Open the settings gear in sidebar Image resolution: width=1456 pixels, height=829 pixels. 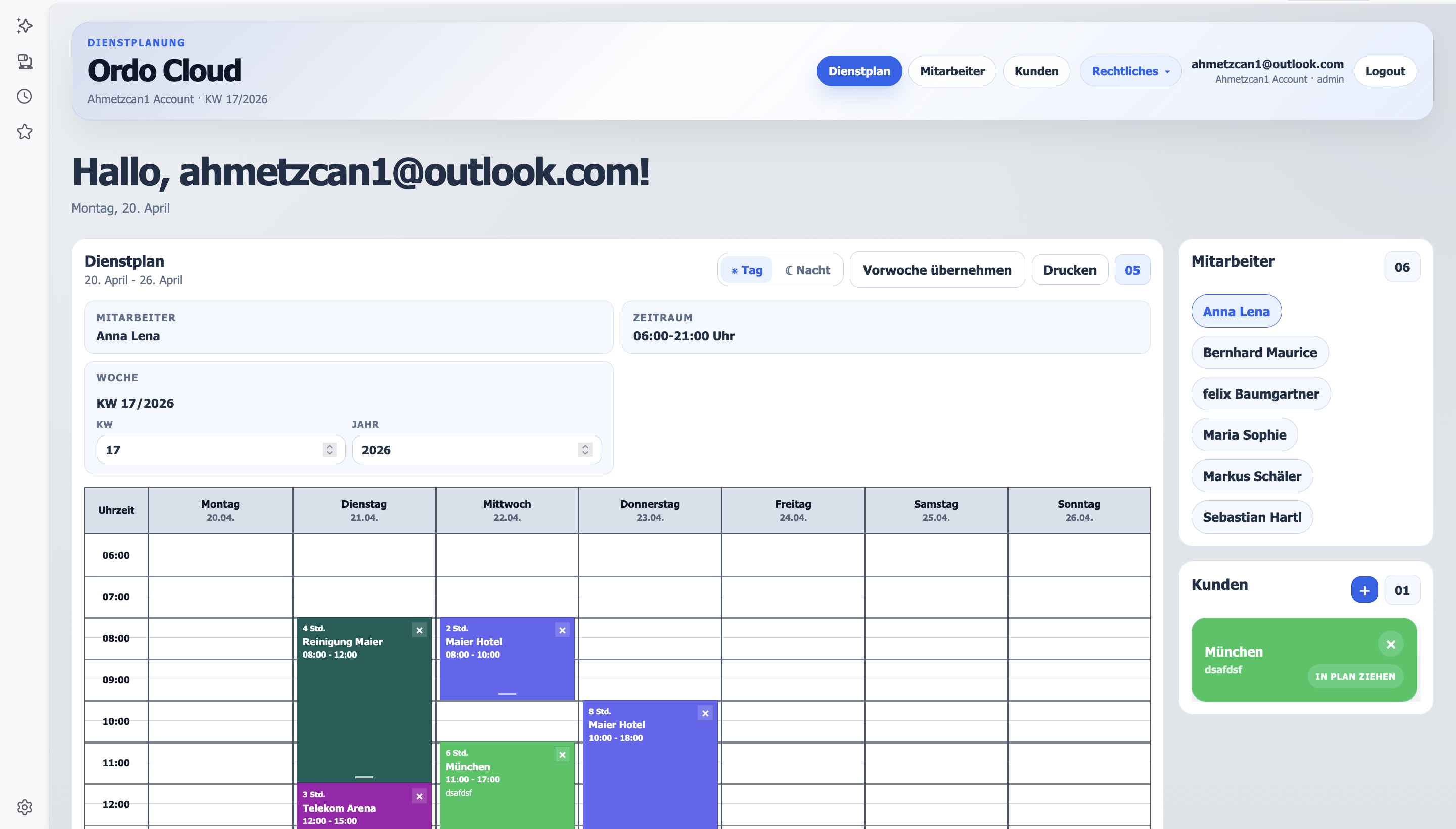click(24, 807)
